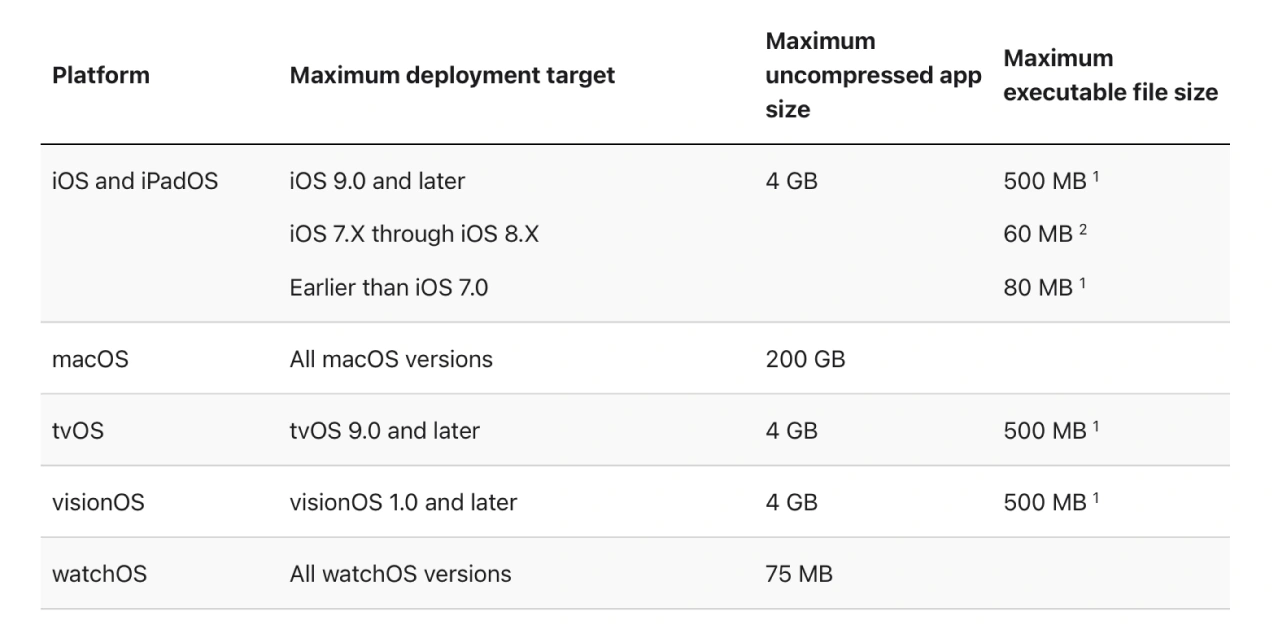Image resolution: width=1280 pixels, height=625 pixels.
Task: Click the Maximum deployment target header
Action: click(452, 75)
